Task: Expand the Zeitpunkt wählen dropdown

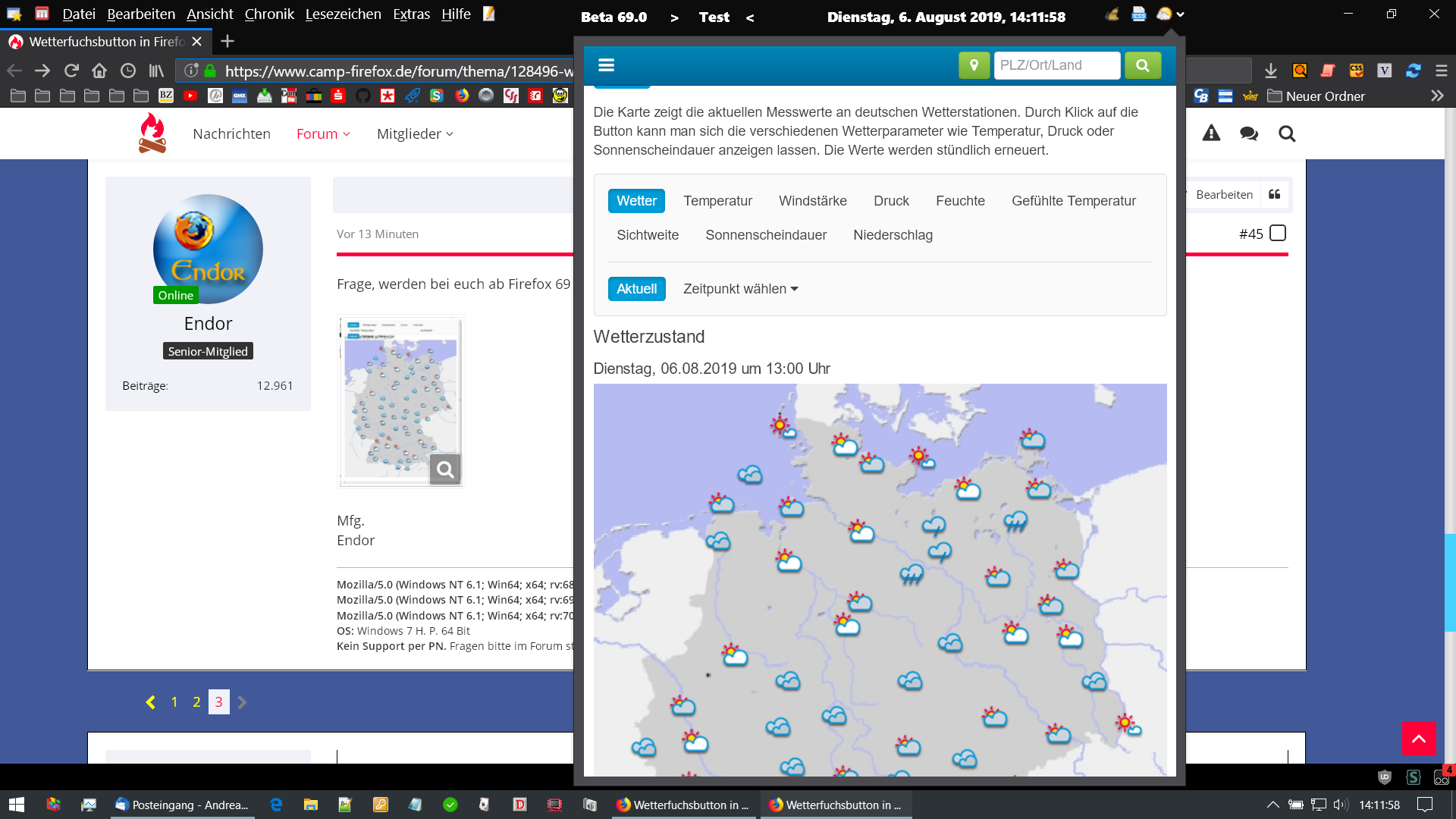Action: point(740,289)
